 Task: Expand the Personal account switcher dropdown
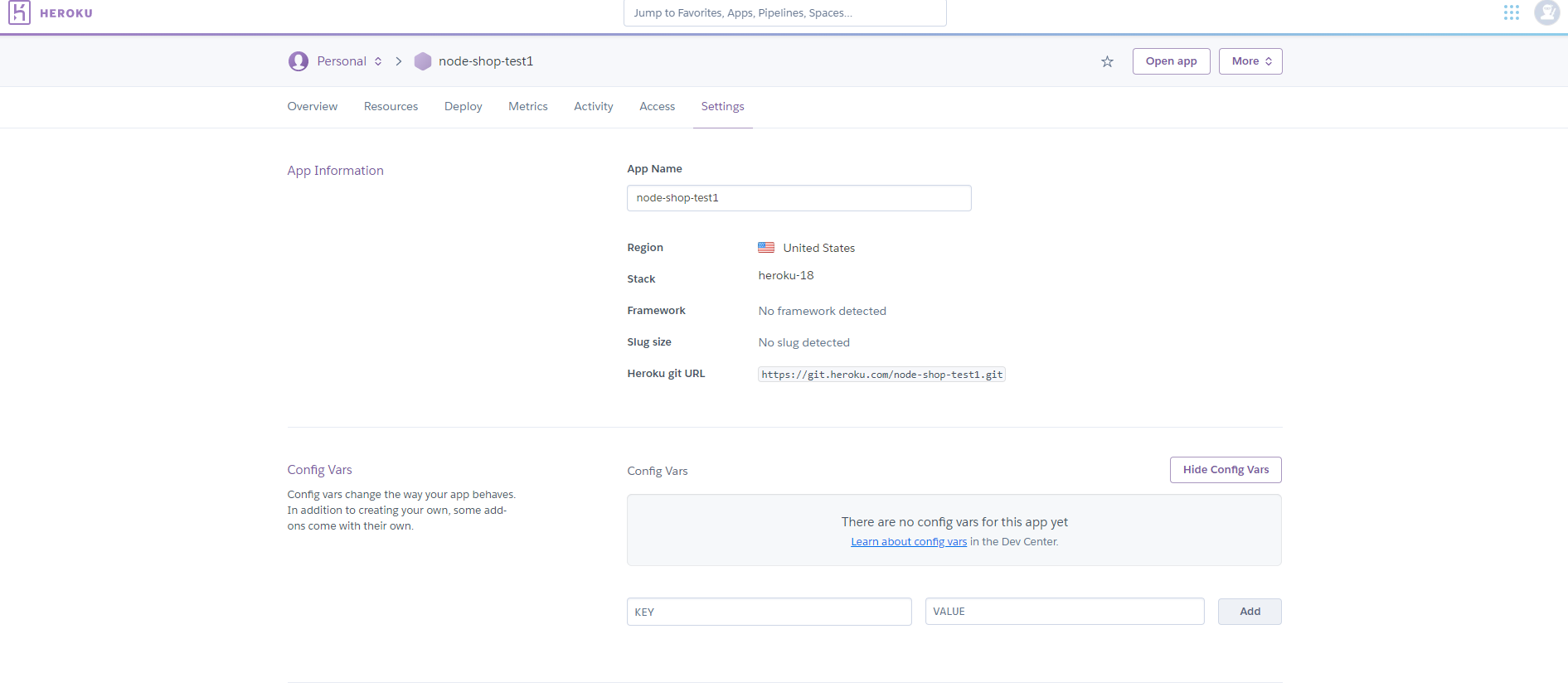point(378,61)
